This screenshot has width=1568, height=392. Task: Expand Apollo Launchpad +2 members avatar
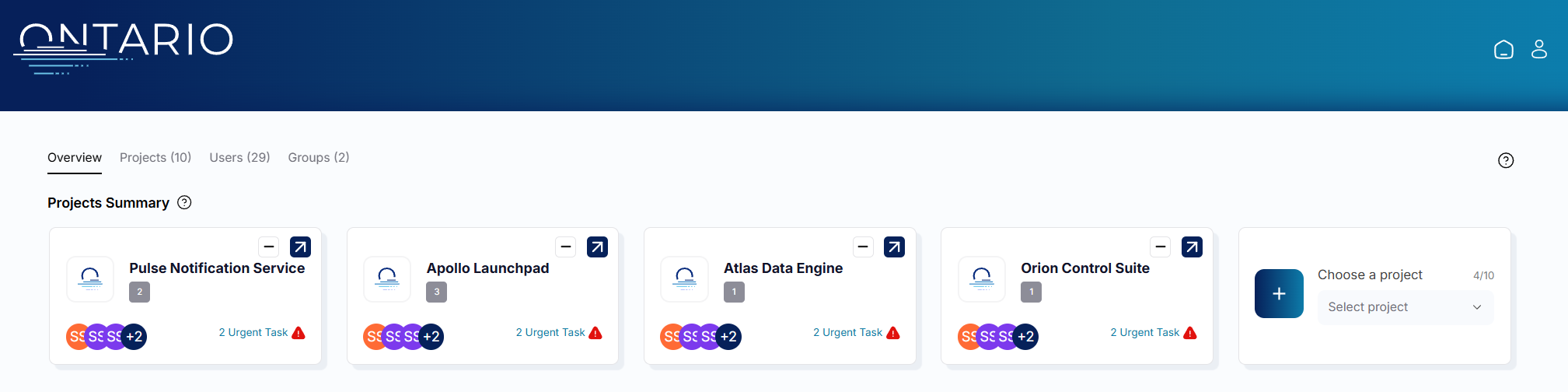[x=431, y=337]
